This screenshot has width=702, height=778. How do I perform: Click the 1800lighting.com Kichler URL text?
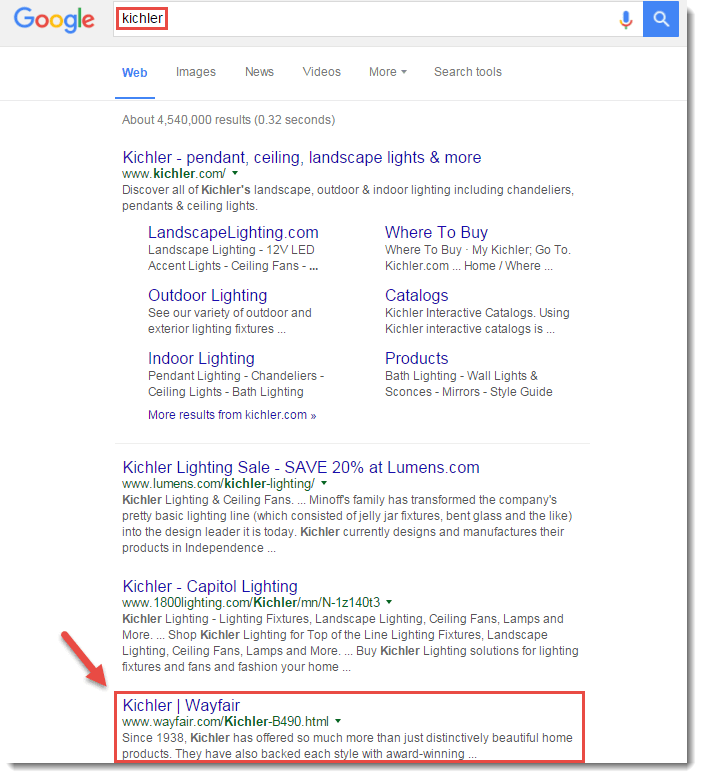[251, 603]
